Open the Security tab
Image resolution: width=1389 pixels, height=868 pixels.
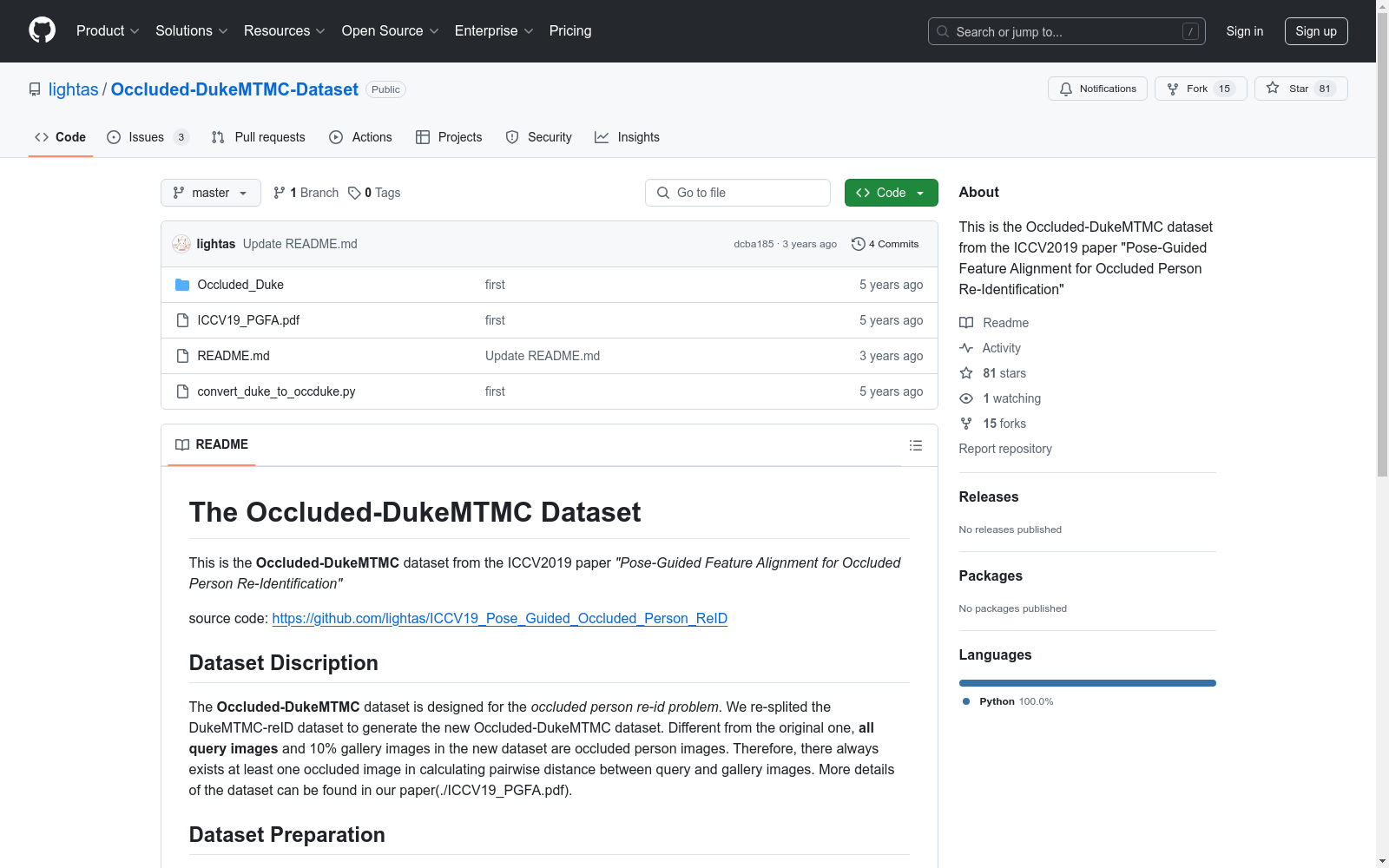(539, 137)
